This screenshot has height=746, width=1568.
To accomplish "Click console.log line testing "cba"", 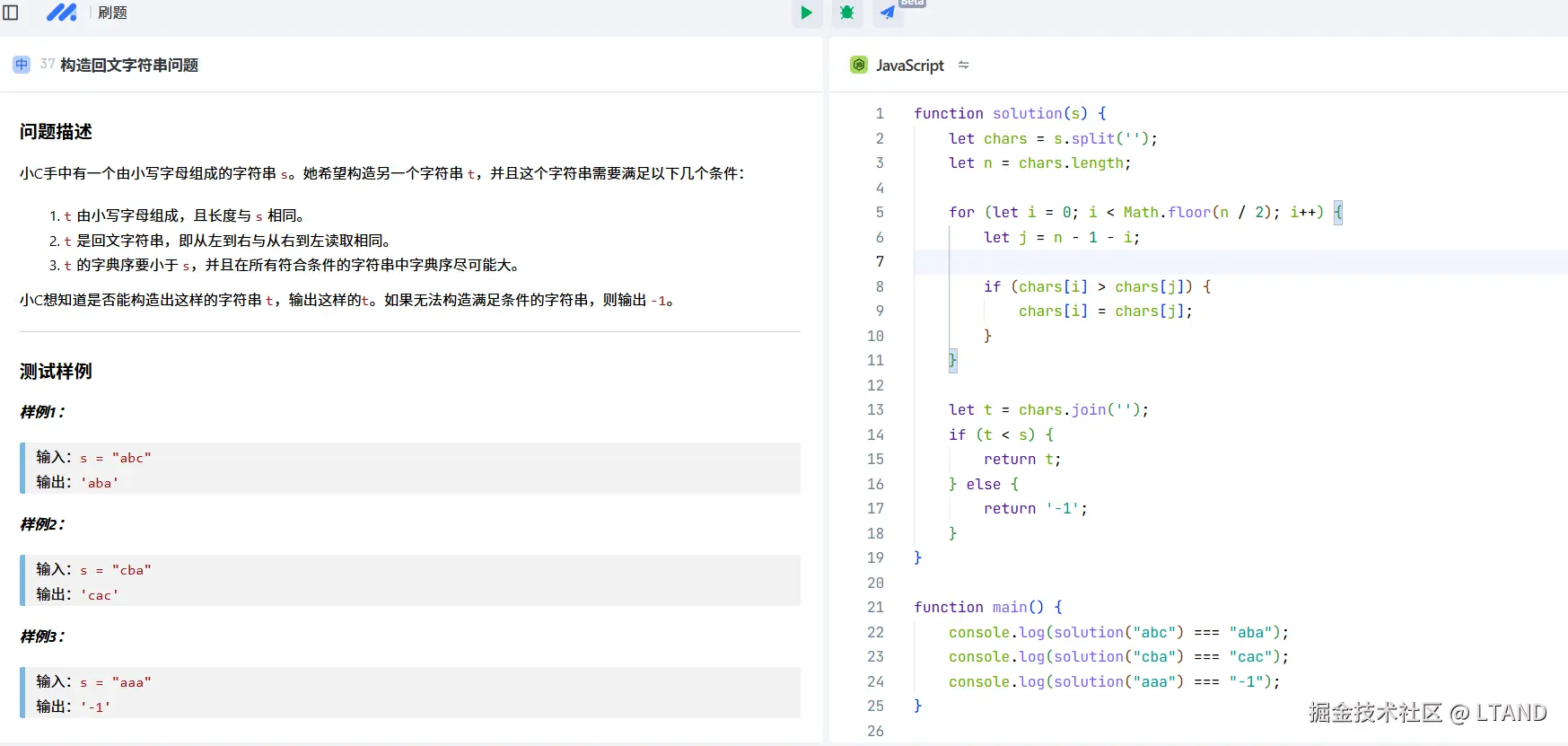I will (x=1118, y=657).
